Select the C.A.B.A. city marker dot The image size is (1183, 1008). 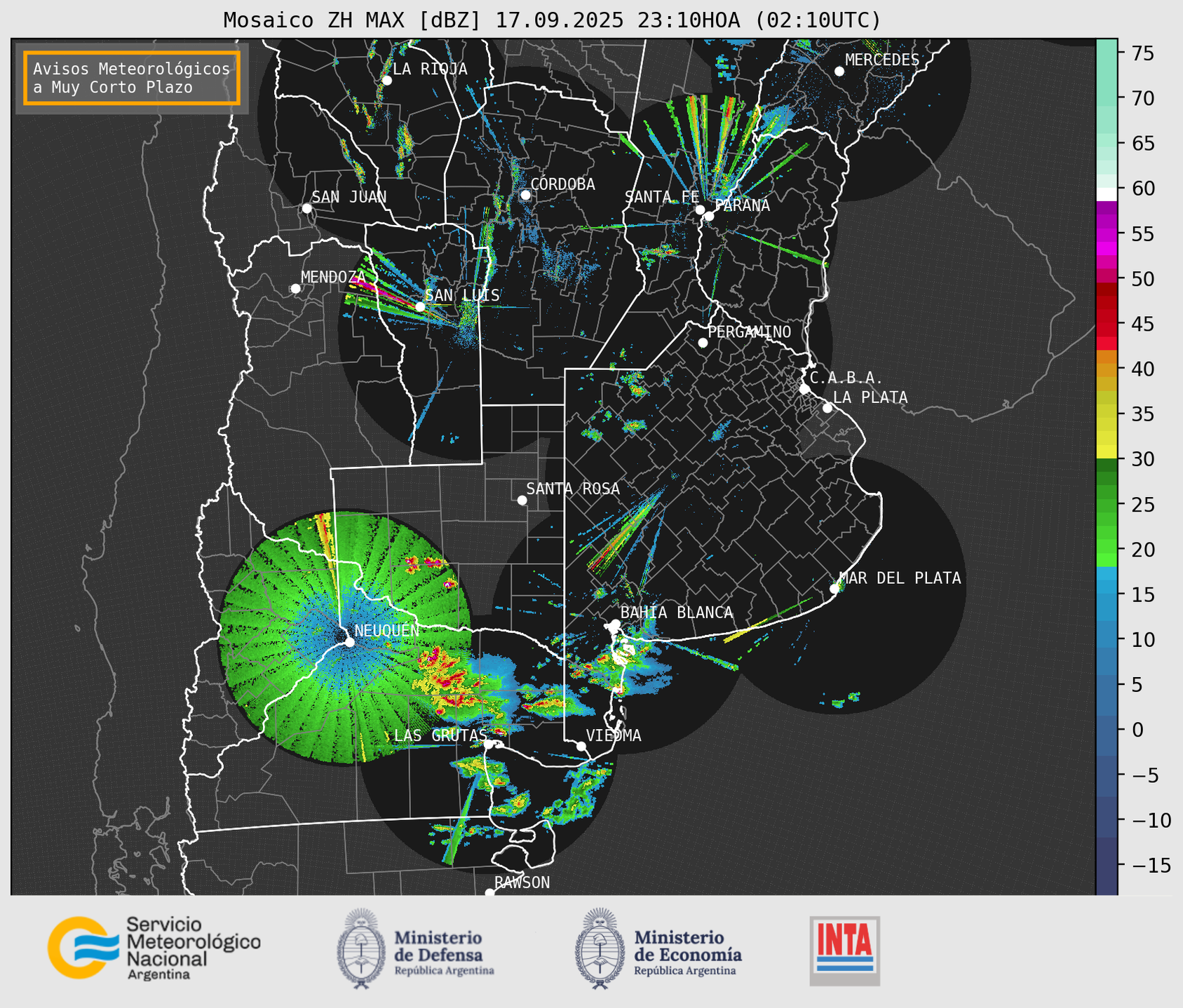pyautogui.click(x=804, y=389)
